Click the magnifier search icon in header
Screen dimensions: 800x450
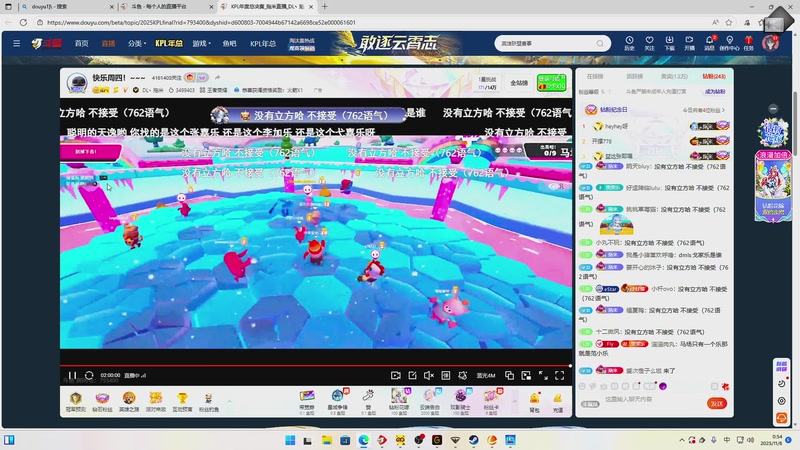(x=600, y=43)
